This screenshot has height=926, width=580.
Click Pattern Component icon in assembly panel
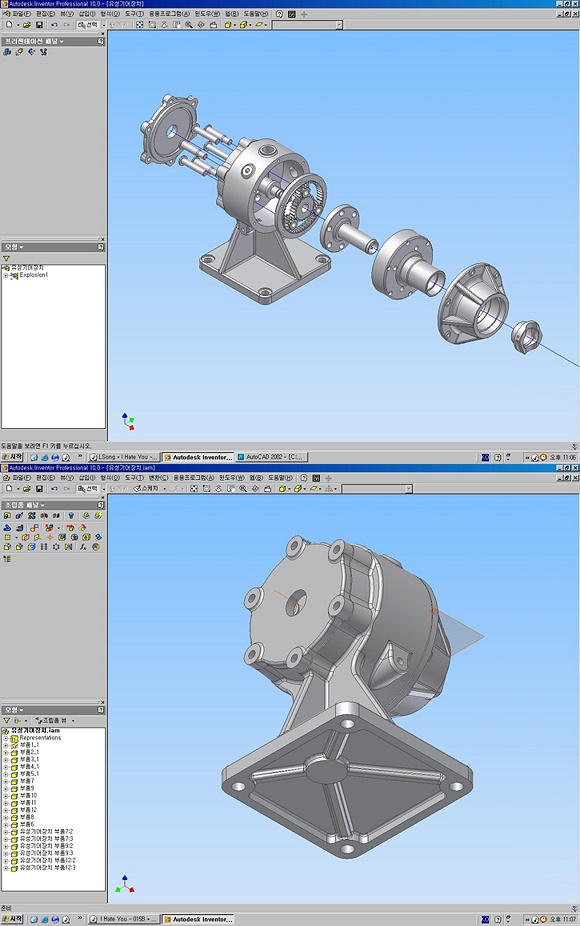[x=32, y=516]
